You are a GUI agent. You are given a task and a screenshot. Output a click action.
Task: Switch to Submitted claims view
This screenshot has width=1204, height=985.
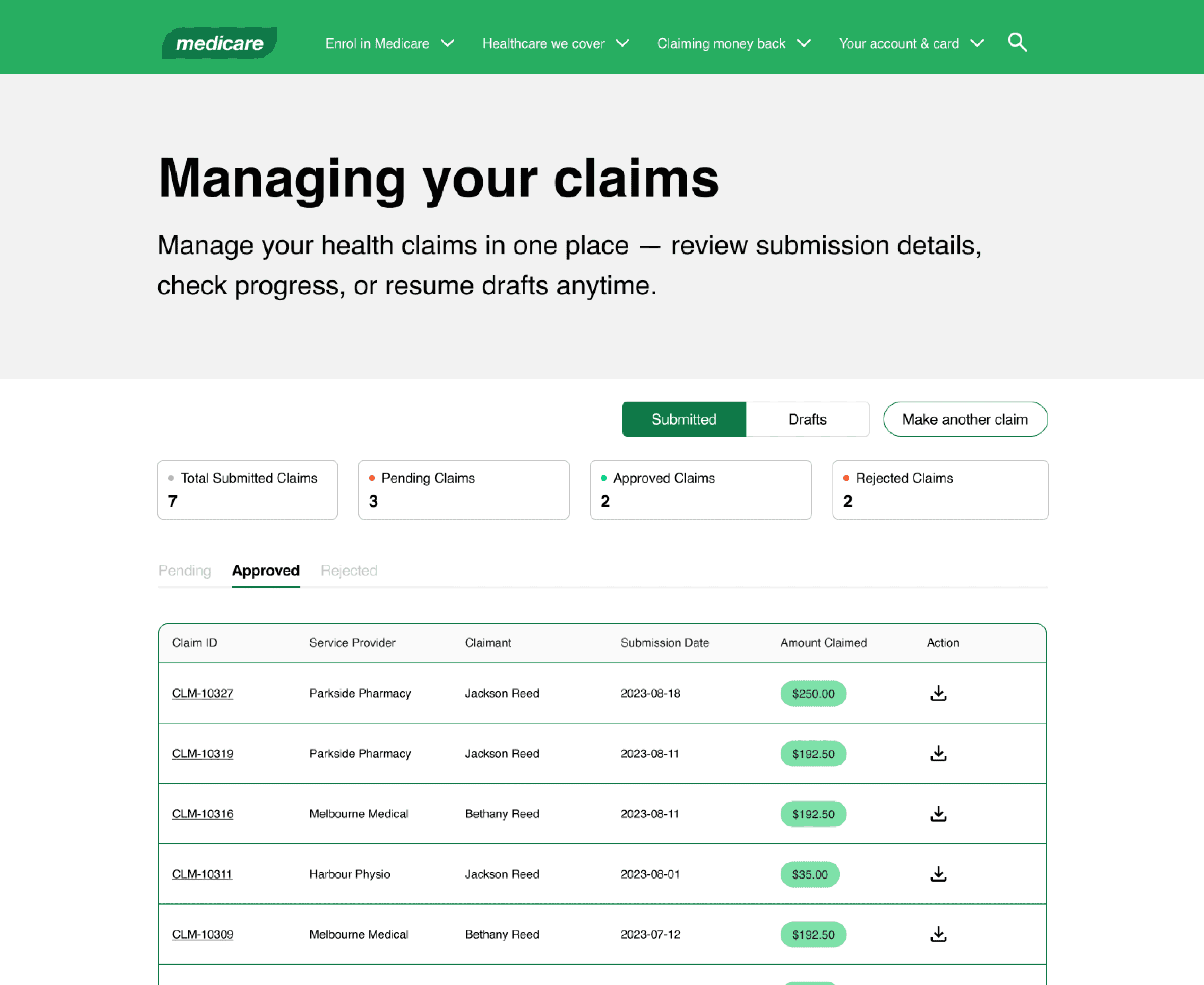[684, 419]
